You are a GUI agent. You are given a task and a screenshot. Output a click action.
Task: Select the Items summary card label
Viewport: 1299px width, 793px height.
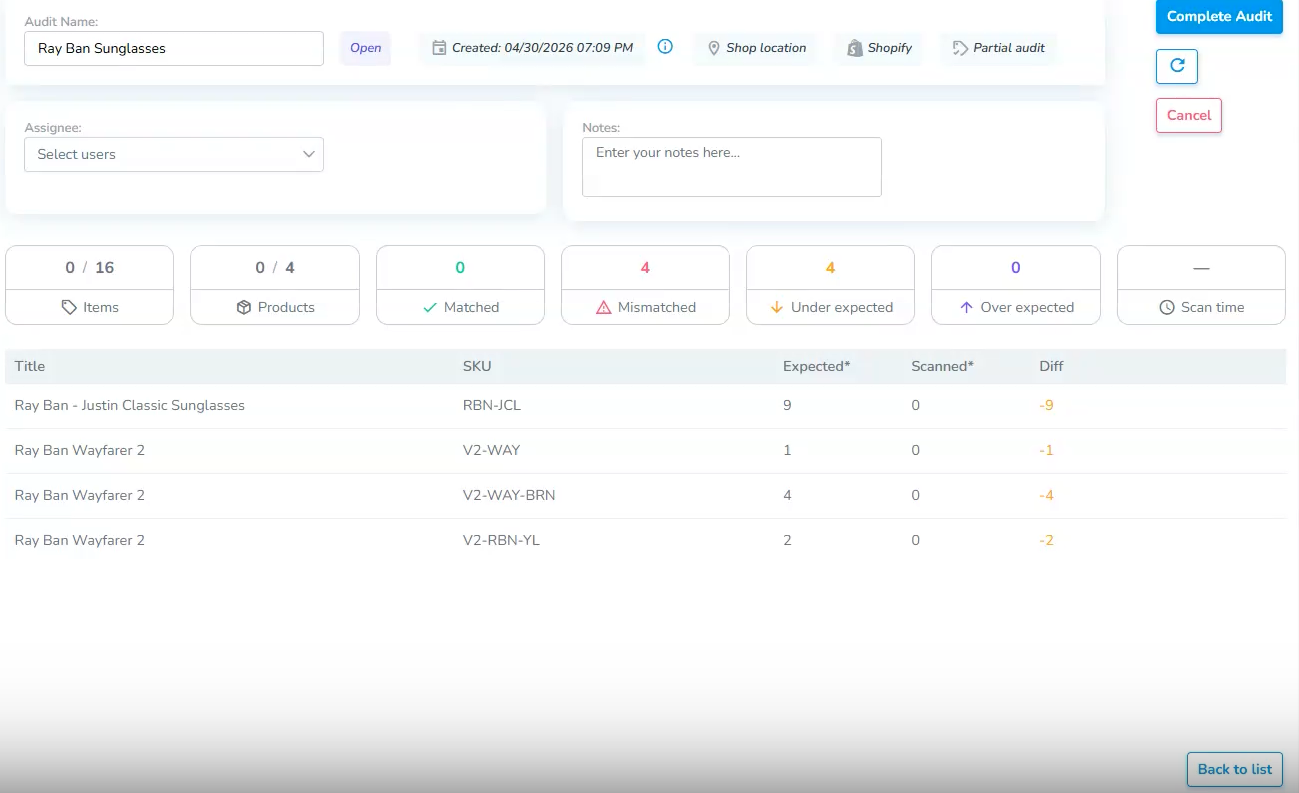[x=101, y=307]
